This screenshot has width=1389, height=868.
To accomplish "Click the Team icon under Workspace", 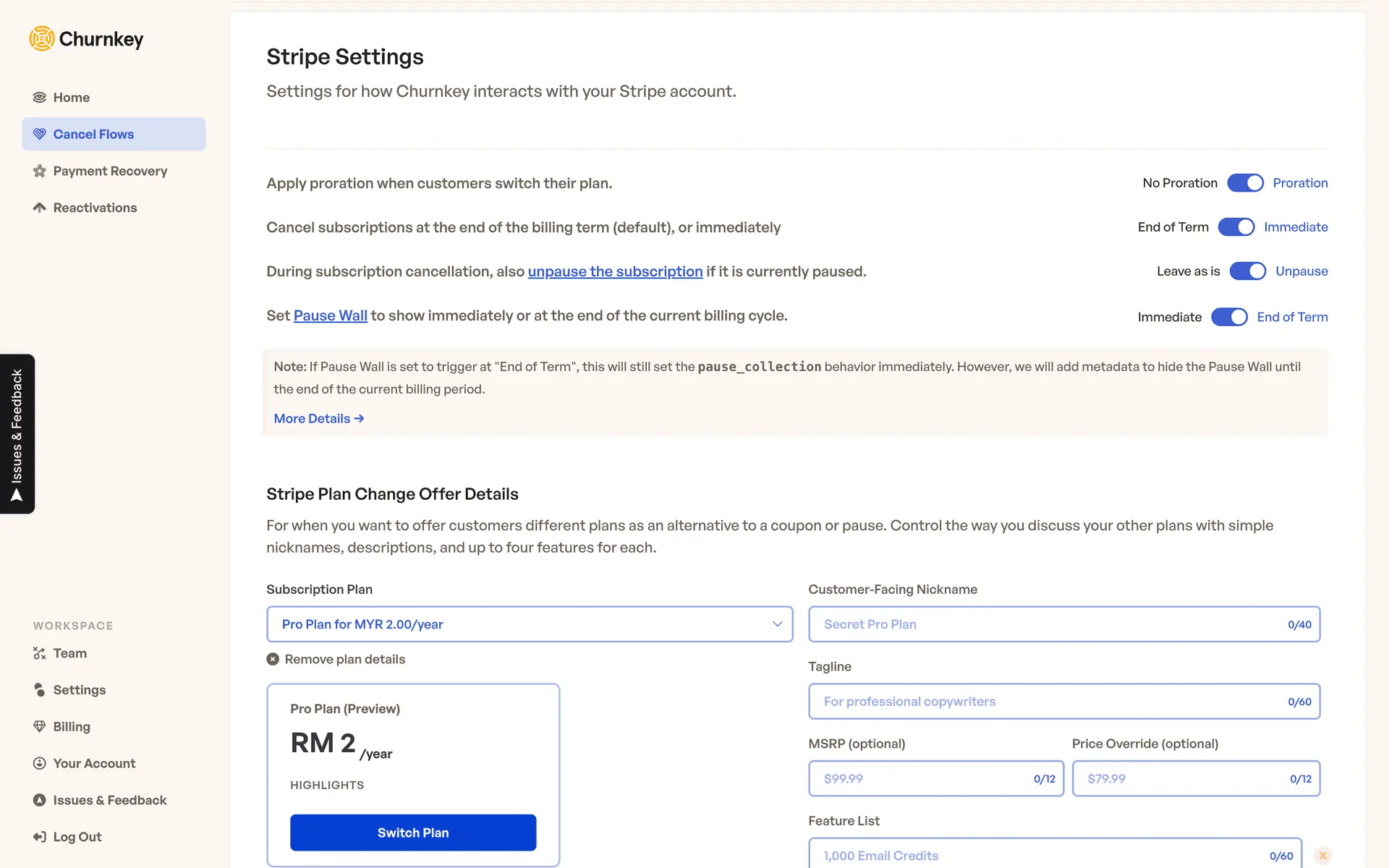I will coord(40,653).
